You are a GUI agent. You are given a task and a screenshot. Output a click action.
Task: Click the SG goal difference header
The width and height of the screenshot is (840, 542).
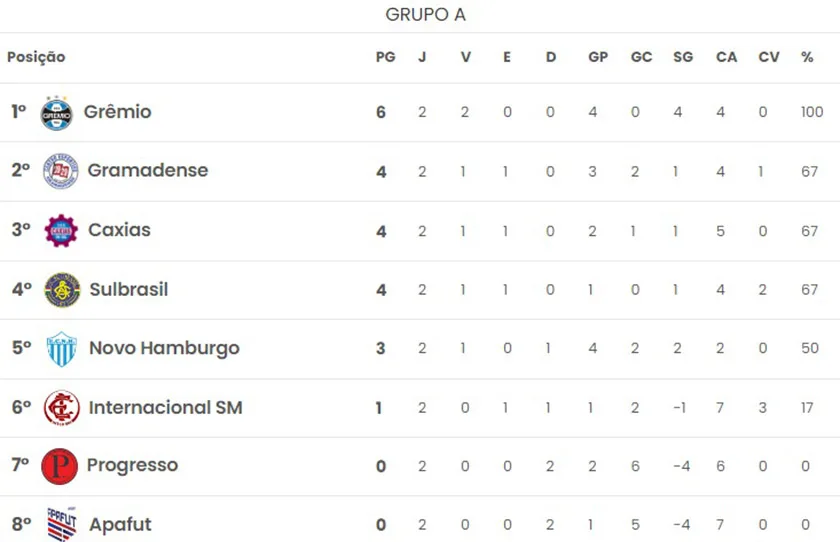click(683, 58)
